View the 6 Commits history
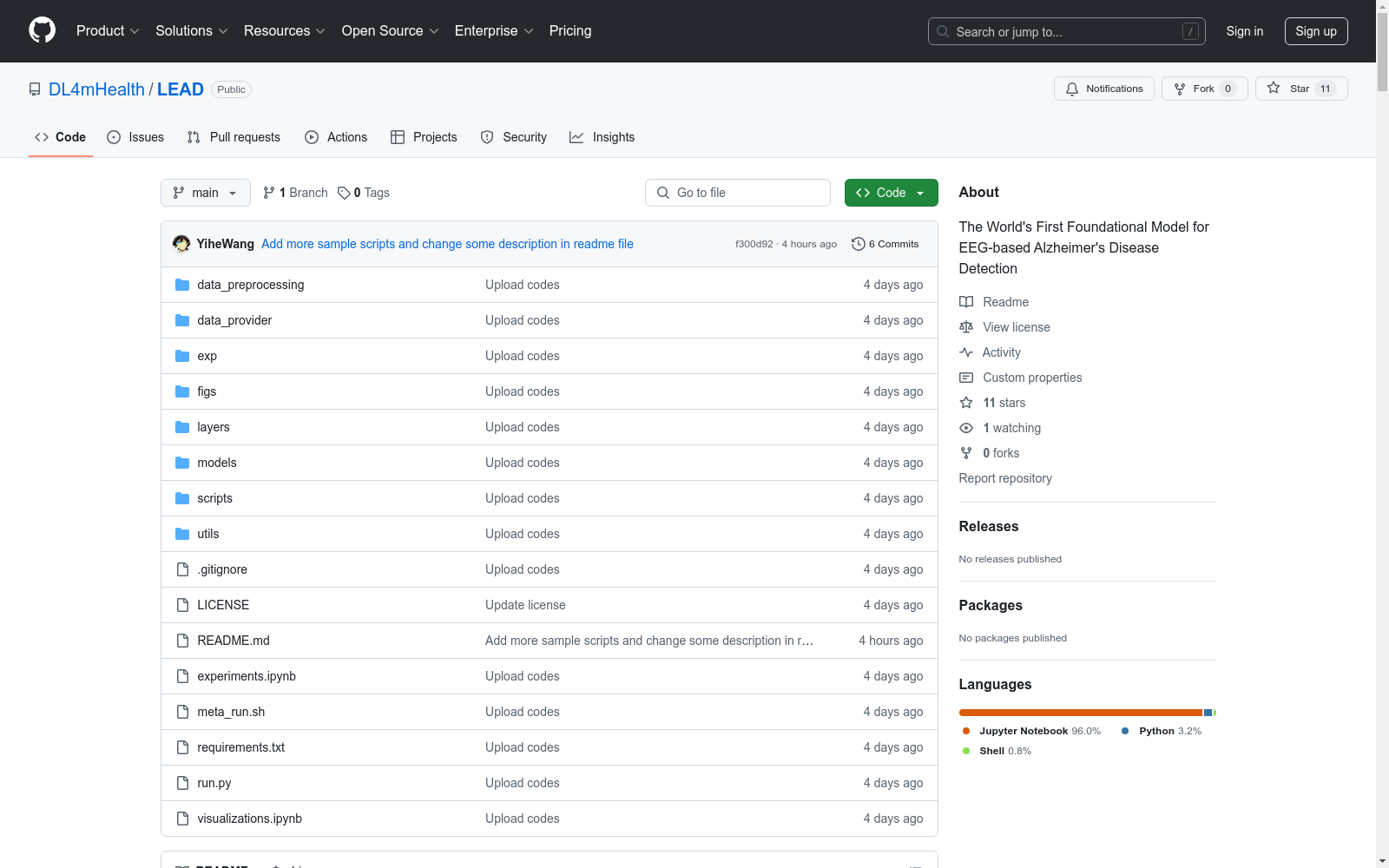1389x868 pixels. click(x=885, y=244)
